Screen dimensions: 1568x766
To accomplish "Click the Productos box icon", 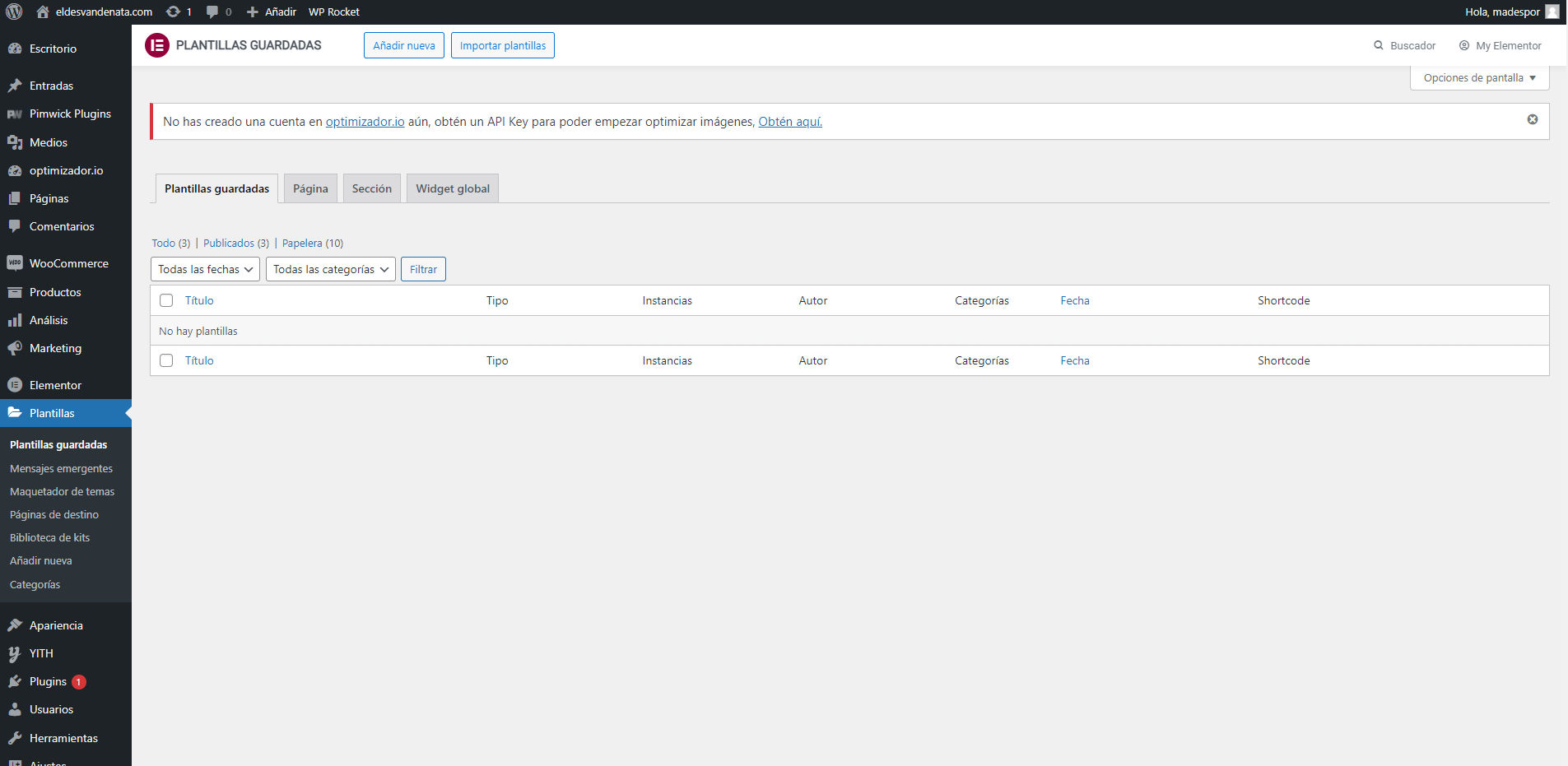I will [15, 292].
